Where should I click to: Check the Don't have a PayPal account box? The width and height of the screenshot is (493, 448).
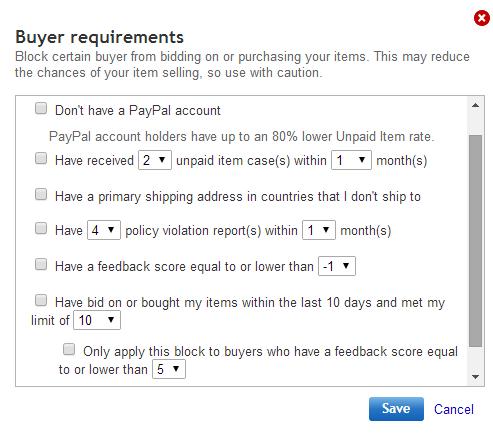coord(41,108)
